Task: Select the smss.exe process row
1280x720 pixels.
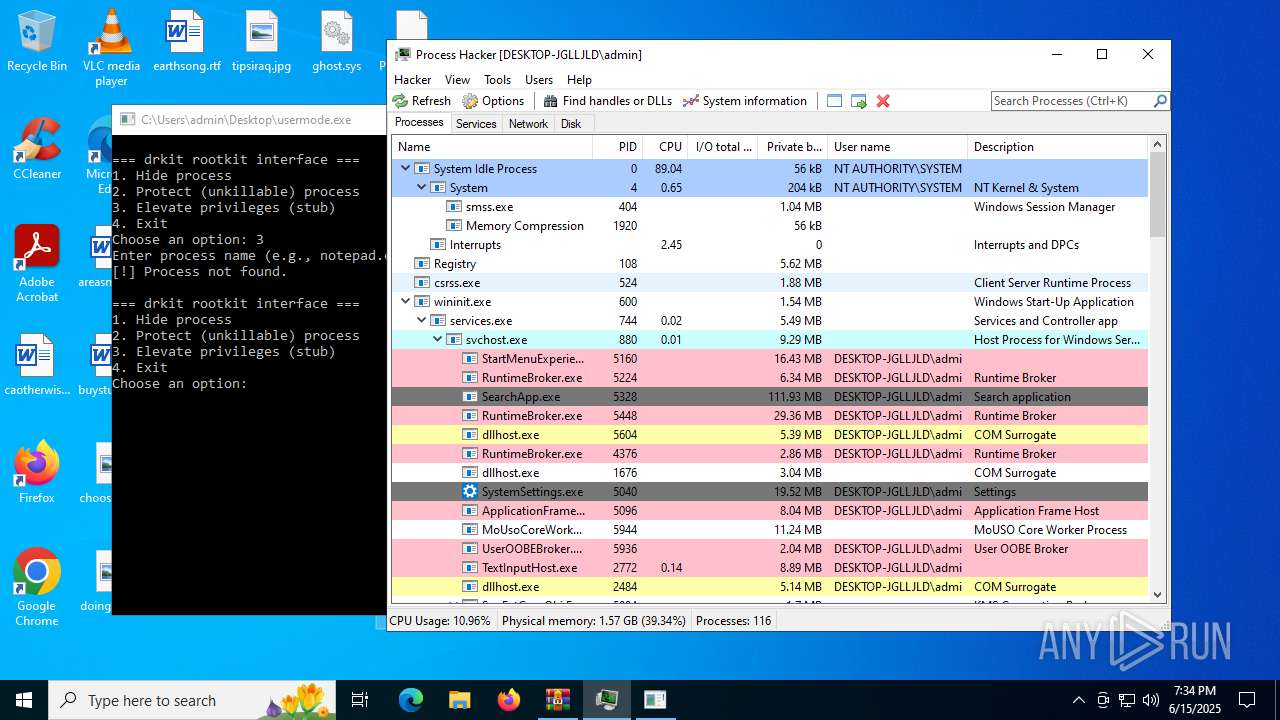Action: click(770, 207)
